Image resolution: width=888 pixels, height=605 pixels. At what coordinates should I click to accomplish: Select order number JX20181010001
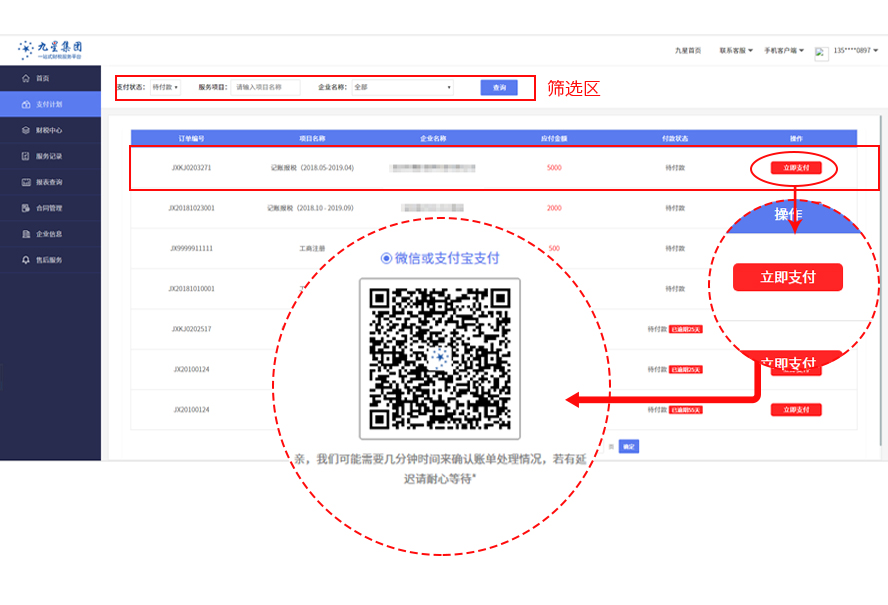191,288
